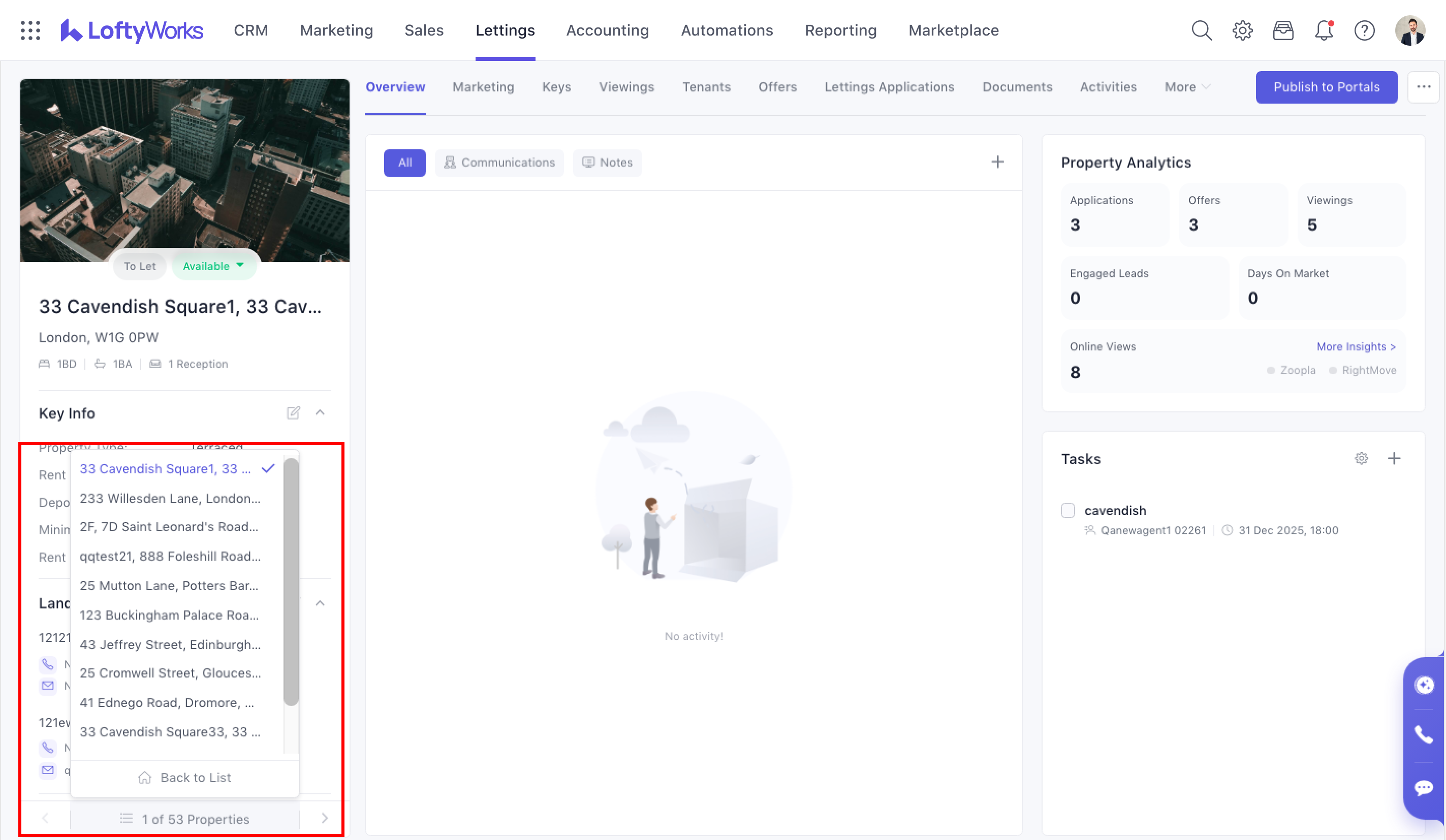Edit Key Info with pencil icon
Screen dimensions: 1446x840
tap(293, 413)
